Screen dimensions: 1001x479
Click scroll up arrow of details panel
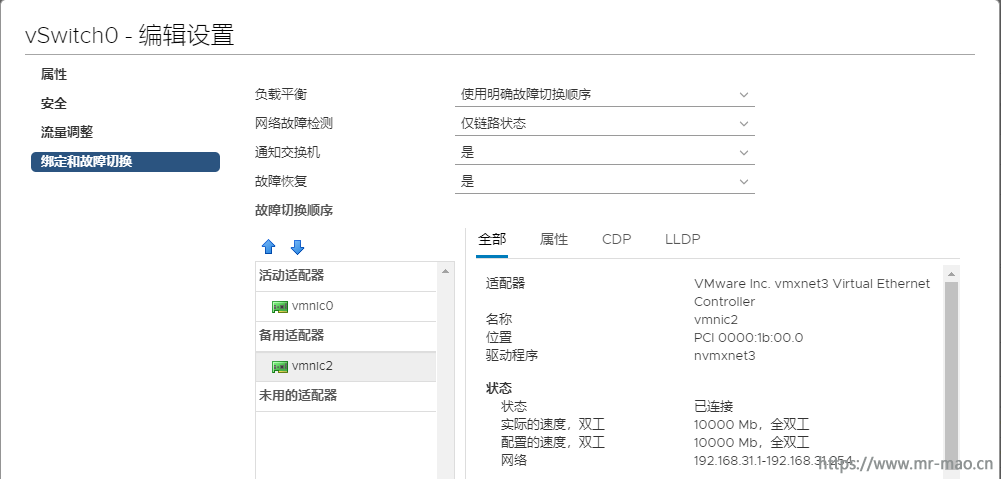[x=951, y=275]
